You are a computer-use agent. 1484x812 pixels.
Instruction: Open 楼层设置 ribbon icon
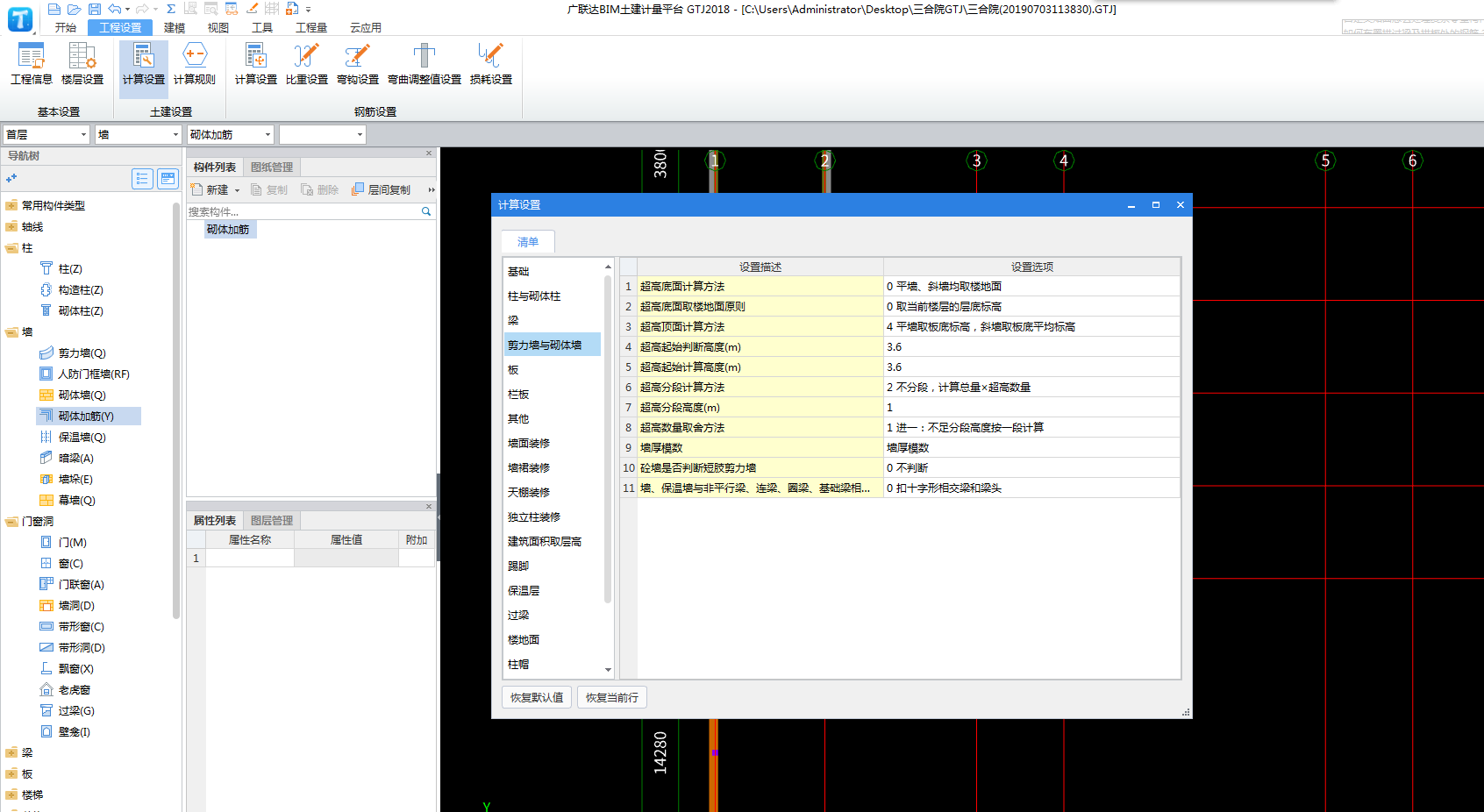(82, 64)
